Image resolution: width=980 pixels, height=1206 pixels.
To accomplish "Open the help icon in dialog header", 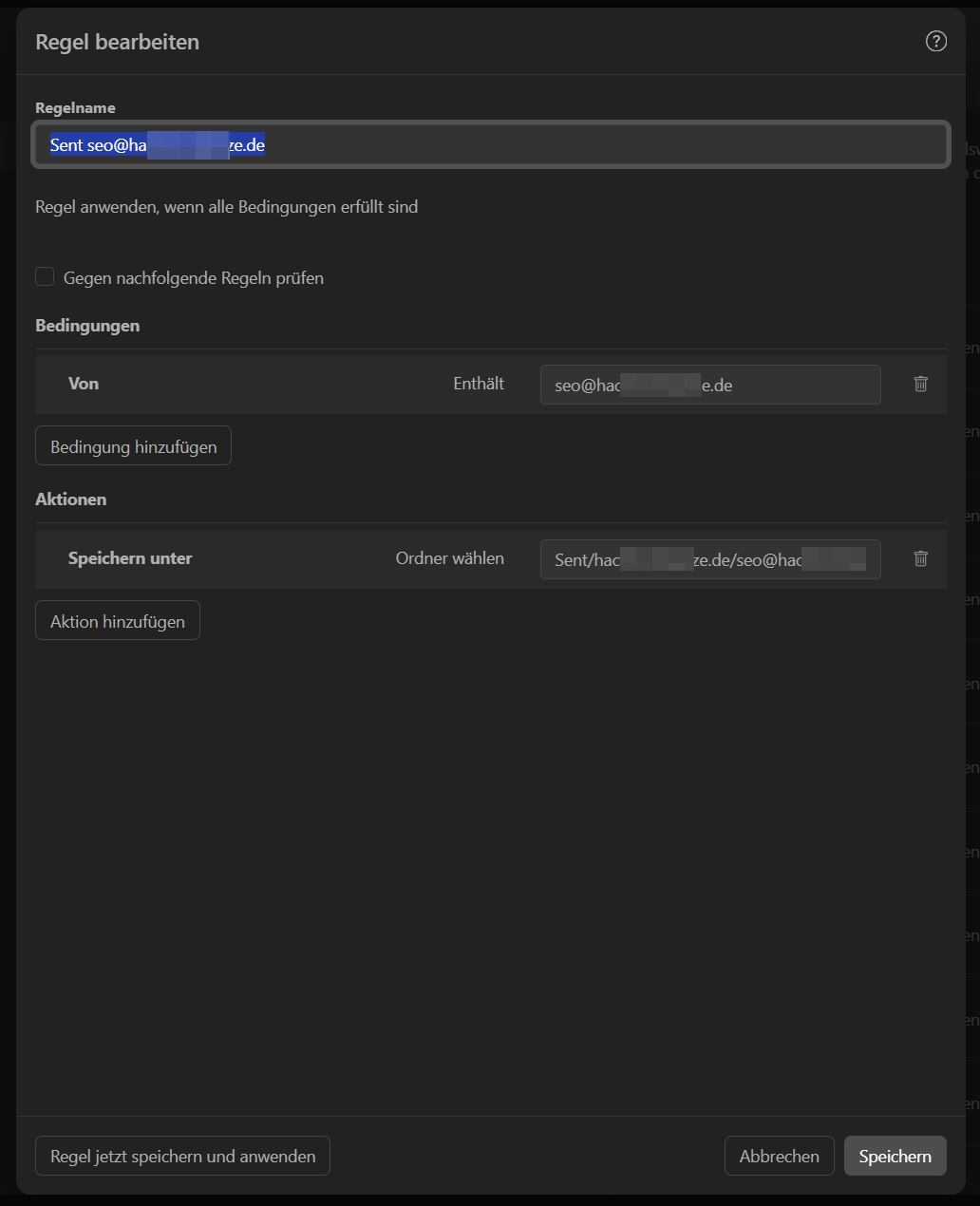I will click(935, 41).
